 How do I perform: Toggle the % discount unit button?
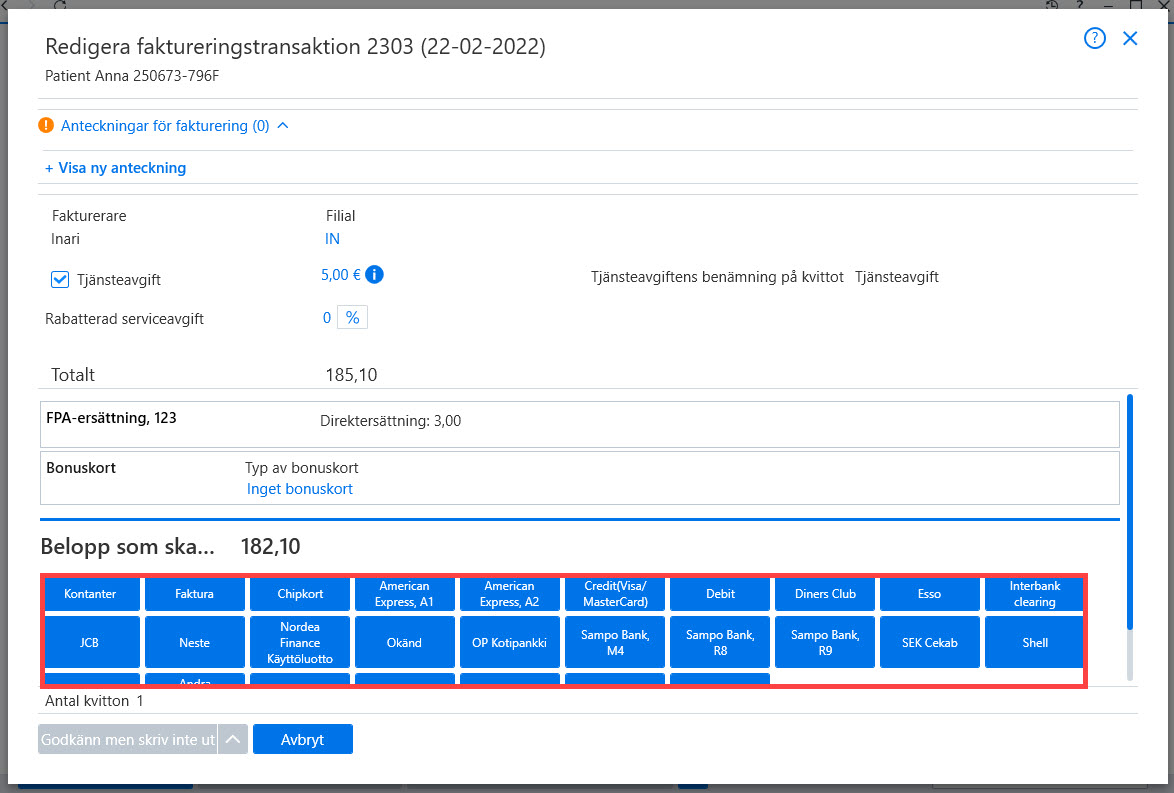point(353,317)
